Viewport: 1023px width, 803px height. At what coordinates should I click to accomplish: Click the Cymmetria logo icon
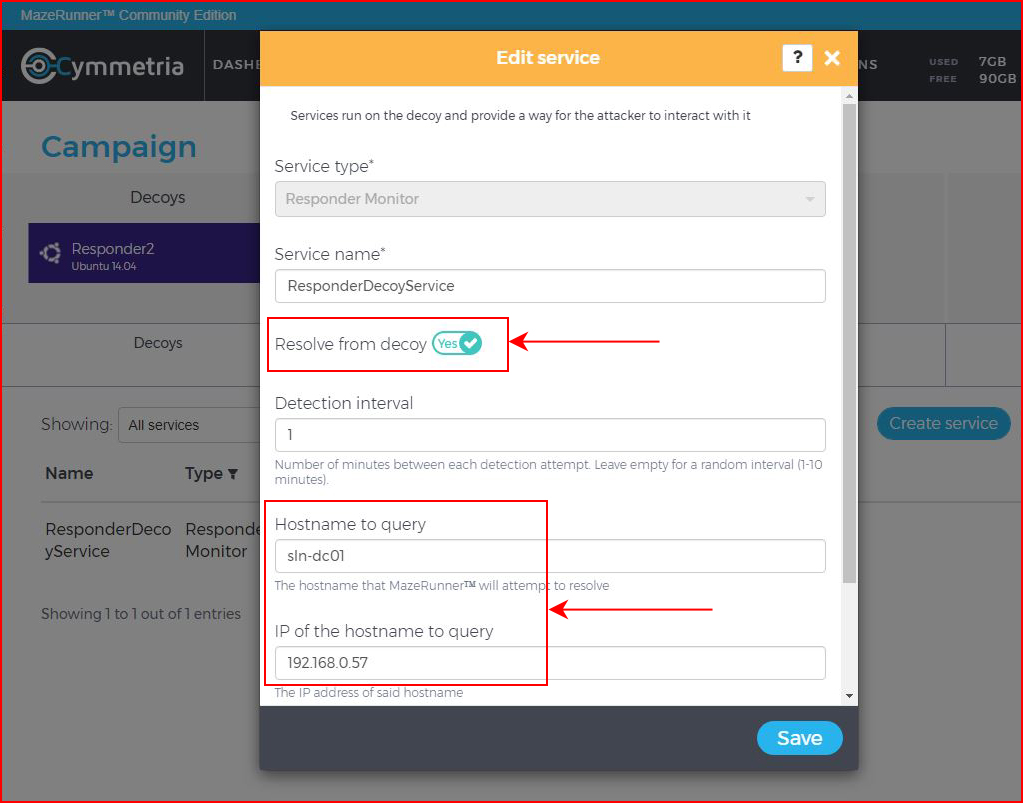(38, 66)
